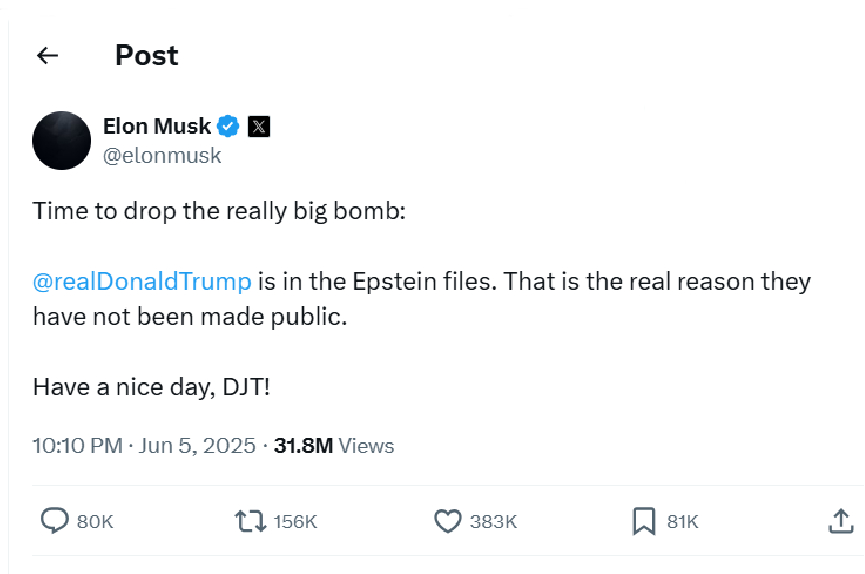Click the blue verified checkmark badge
Image resolution: width=865 pixels, height=574 pixels.
[229, 126]
